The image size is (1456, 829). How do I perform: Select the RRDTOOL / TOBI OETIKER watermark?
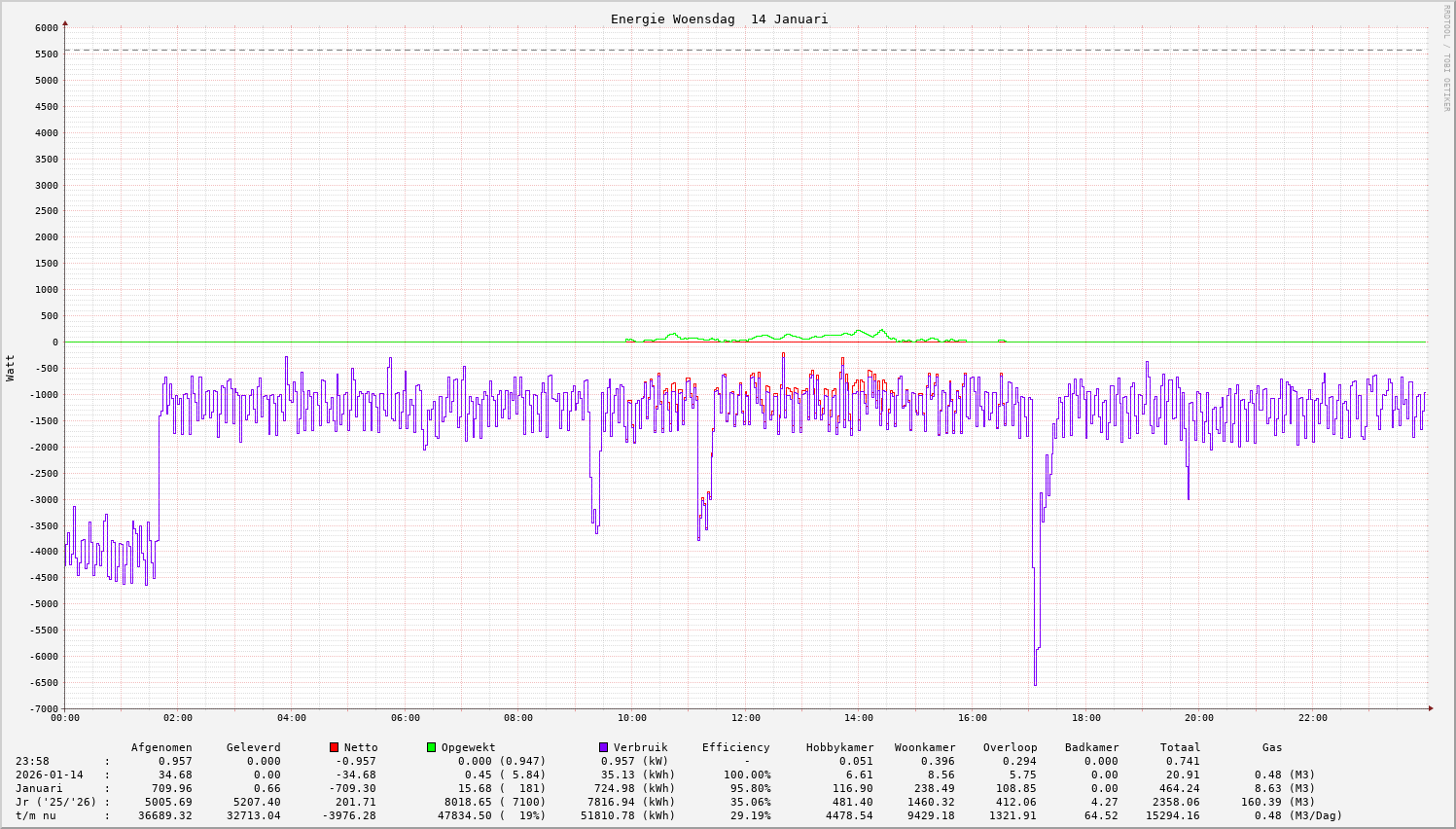pyautogui.click(x=1445, y=58)
